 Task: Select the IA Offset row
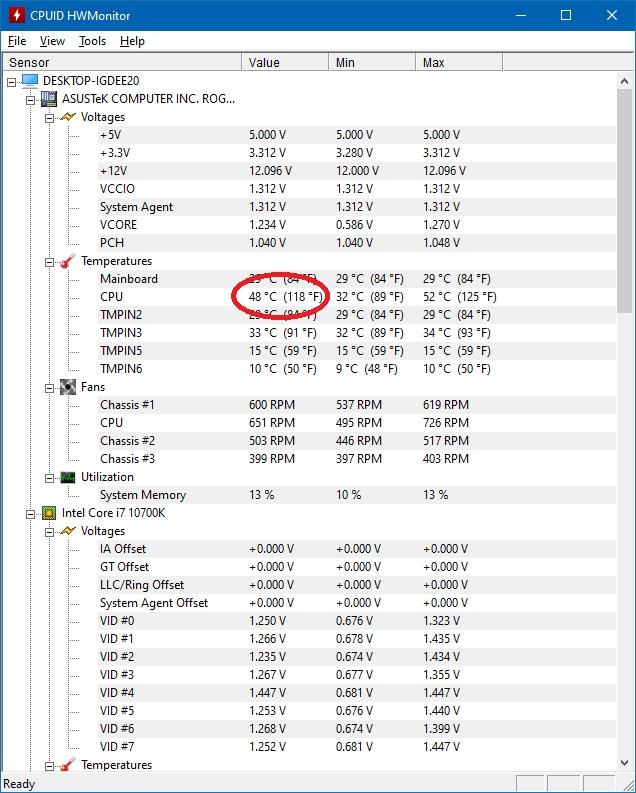click(x=357, y=549)
